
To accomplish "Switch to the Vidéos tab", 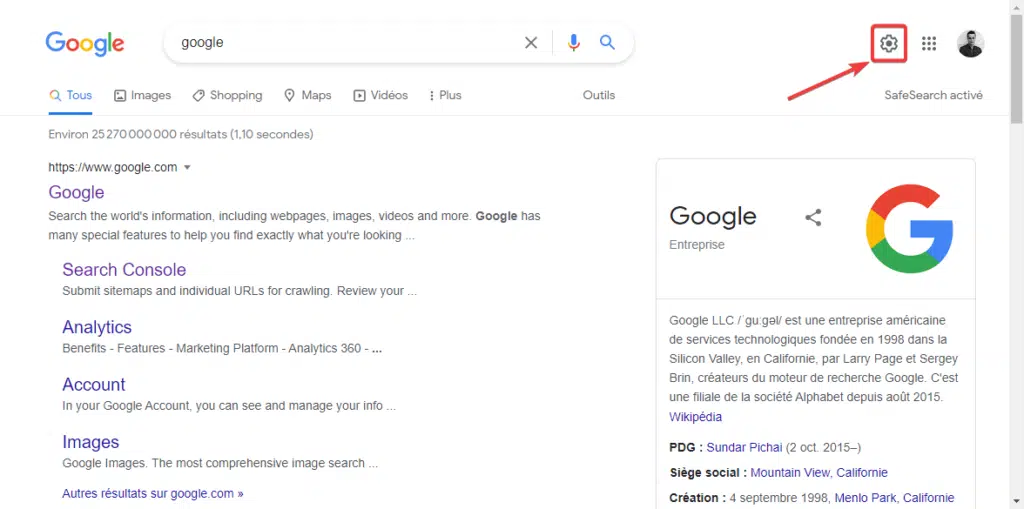I will tap(381, 95).
